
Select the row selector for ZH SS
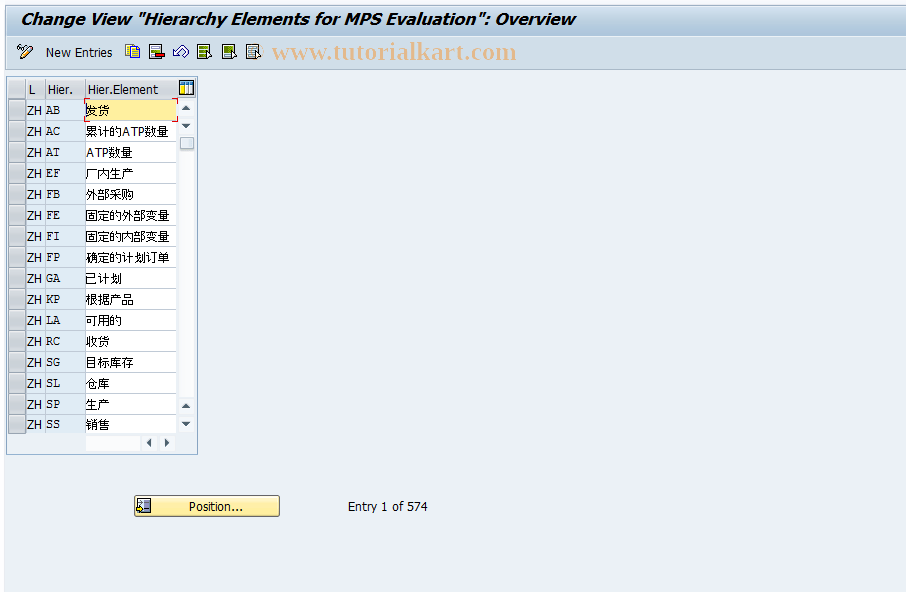(16, 424)
